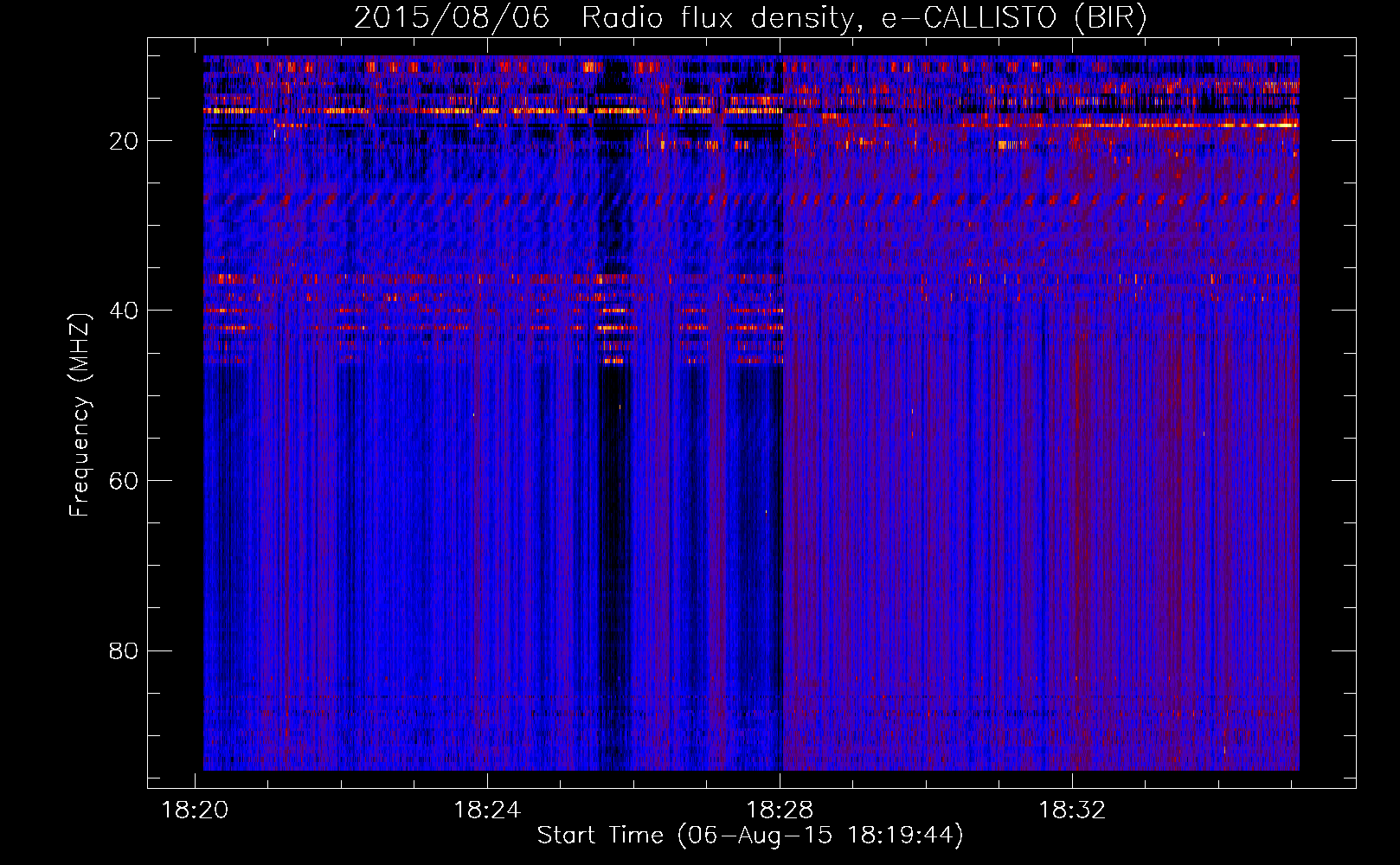Click the 60 MHz tick label
The image size is (1400, 865).
coord(124,481)
